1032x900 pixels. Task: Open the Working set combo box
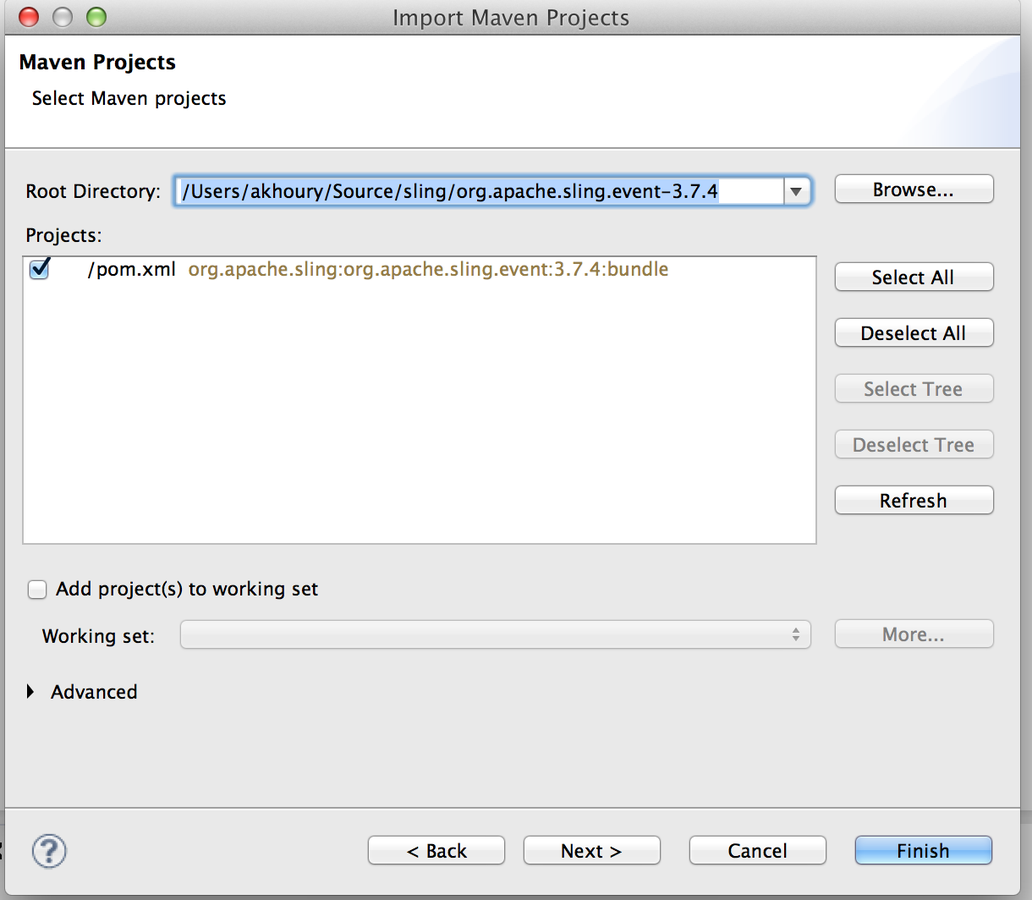(495, 635)
